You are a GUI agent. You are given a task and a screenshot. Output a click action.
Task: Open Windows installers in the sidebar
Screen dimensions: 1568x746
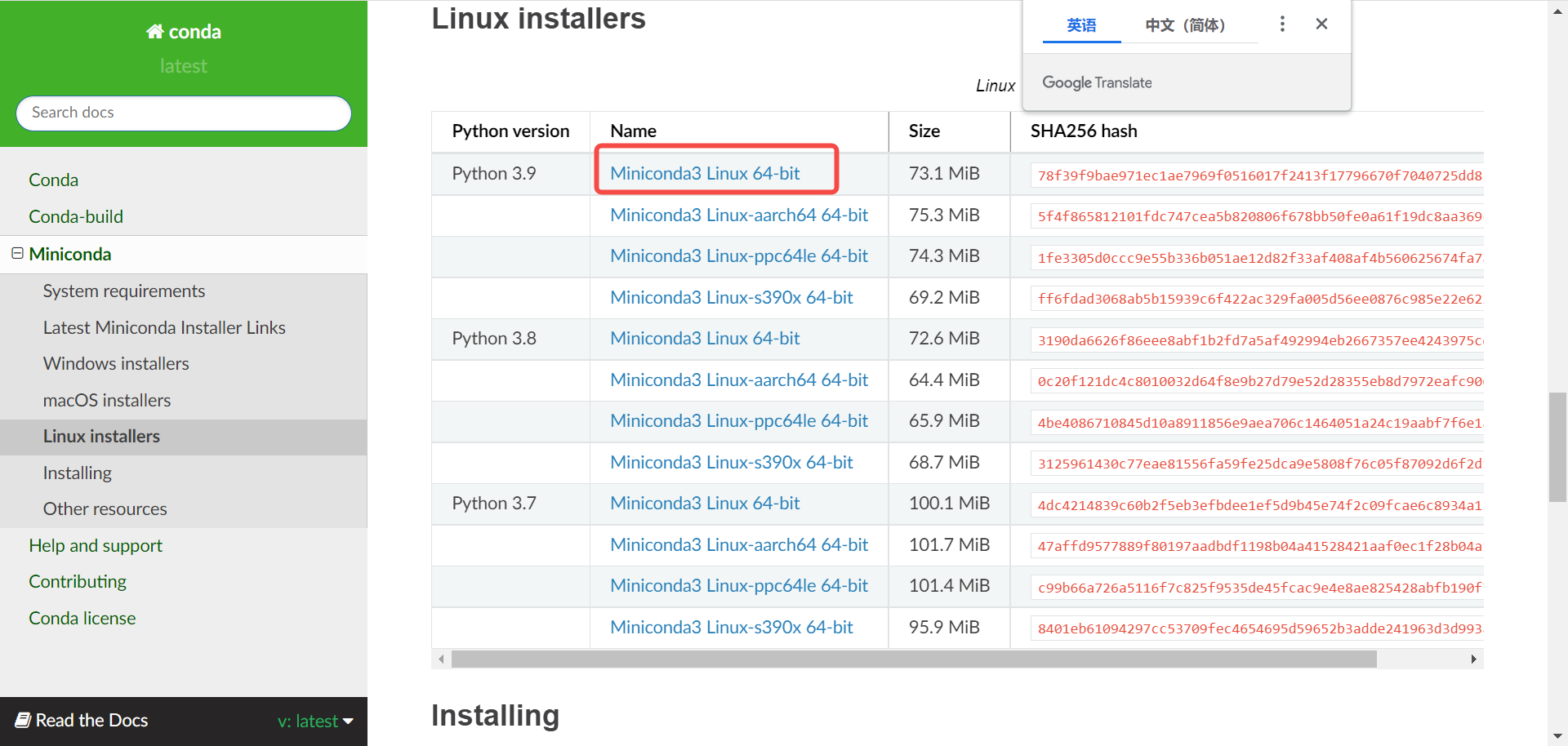[x=116, y=364]
